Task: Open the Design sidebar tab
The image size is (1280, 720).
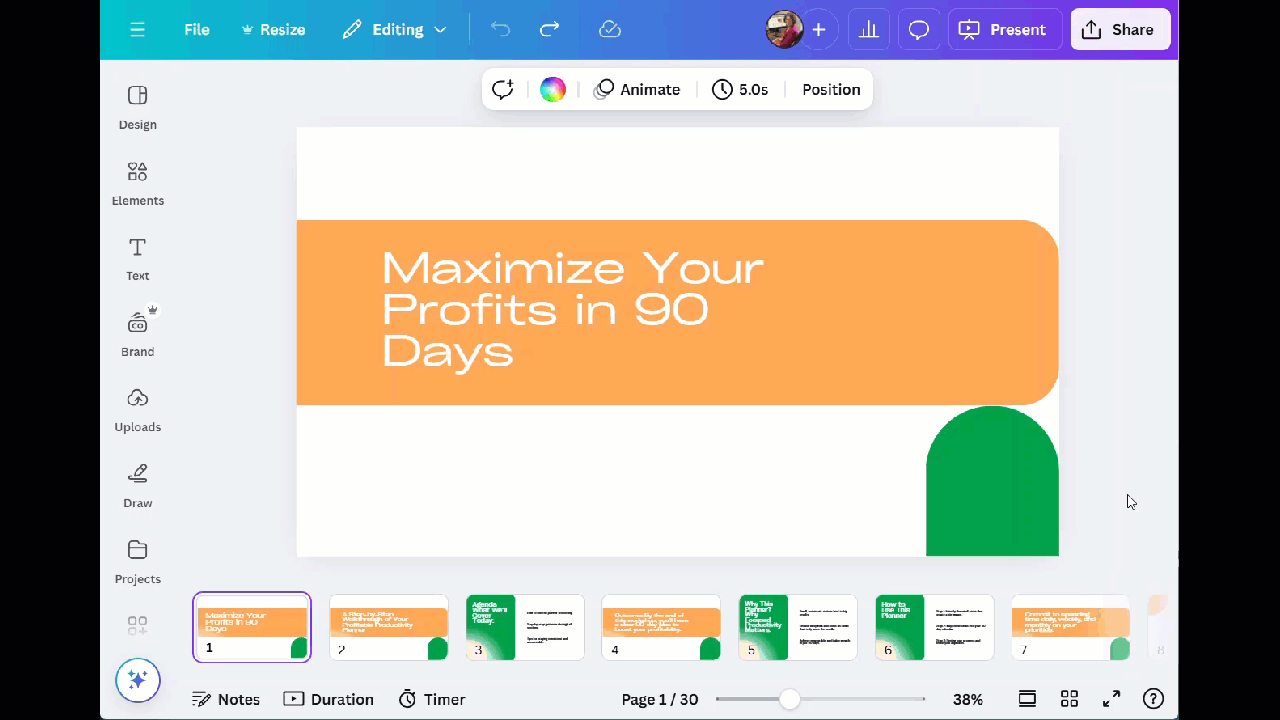Action: click(x=138, y=108)
